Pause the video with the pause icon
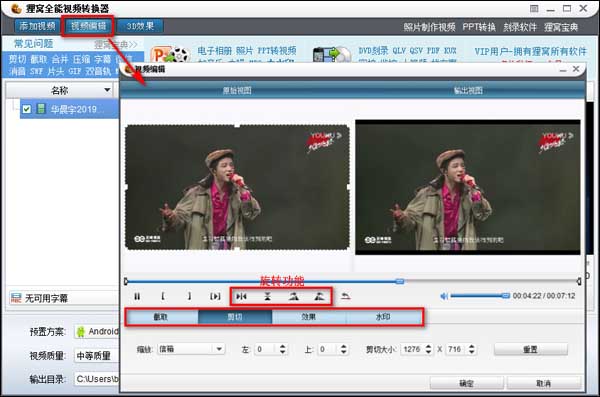The image size is (600, 397). pos(137,296)
